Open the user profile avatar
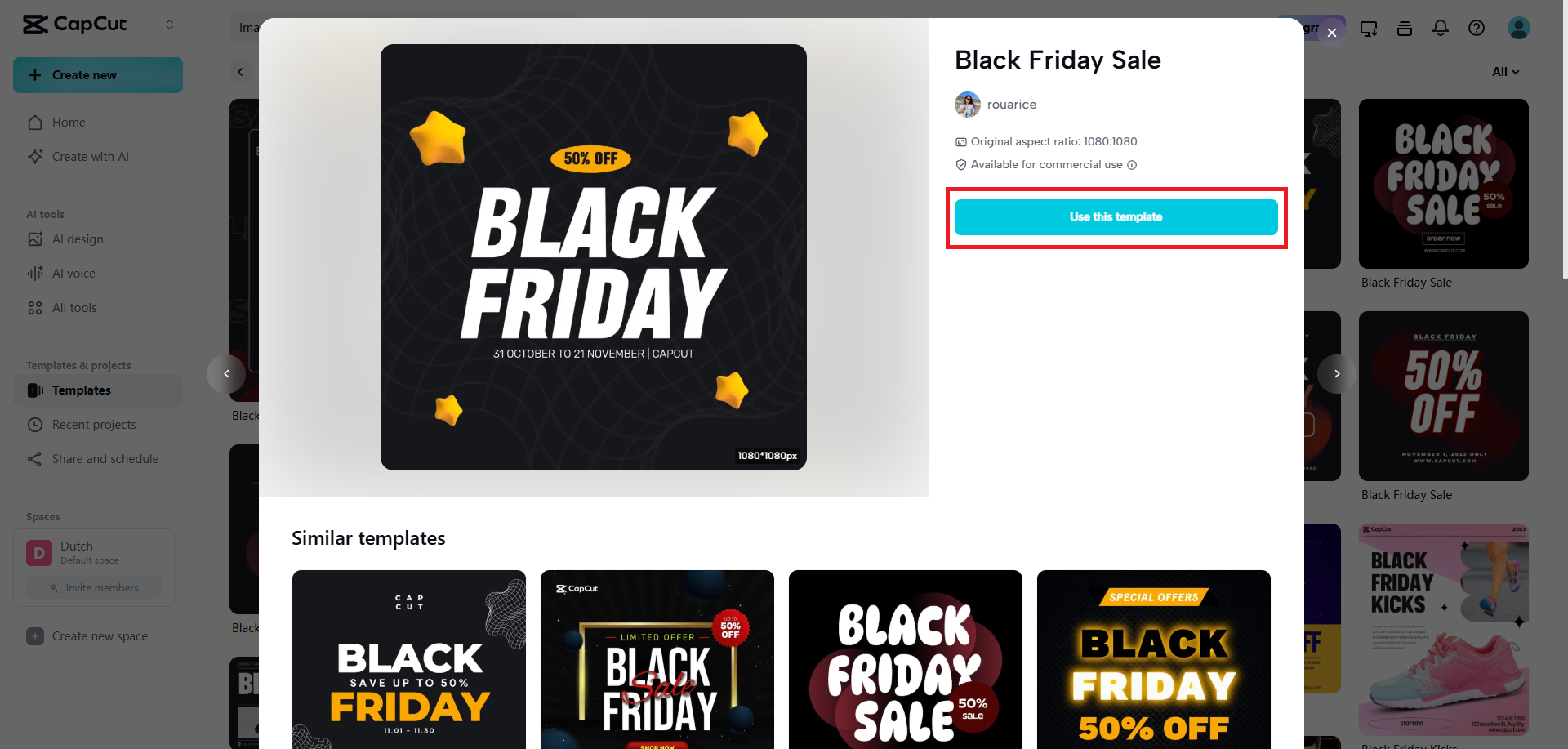Viewport: 1568px width, 749px height. (x=1519, y=29)
